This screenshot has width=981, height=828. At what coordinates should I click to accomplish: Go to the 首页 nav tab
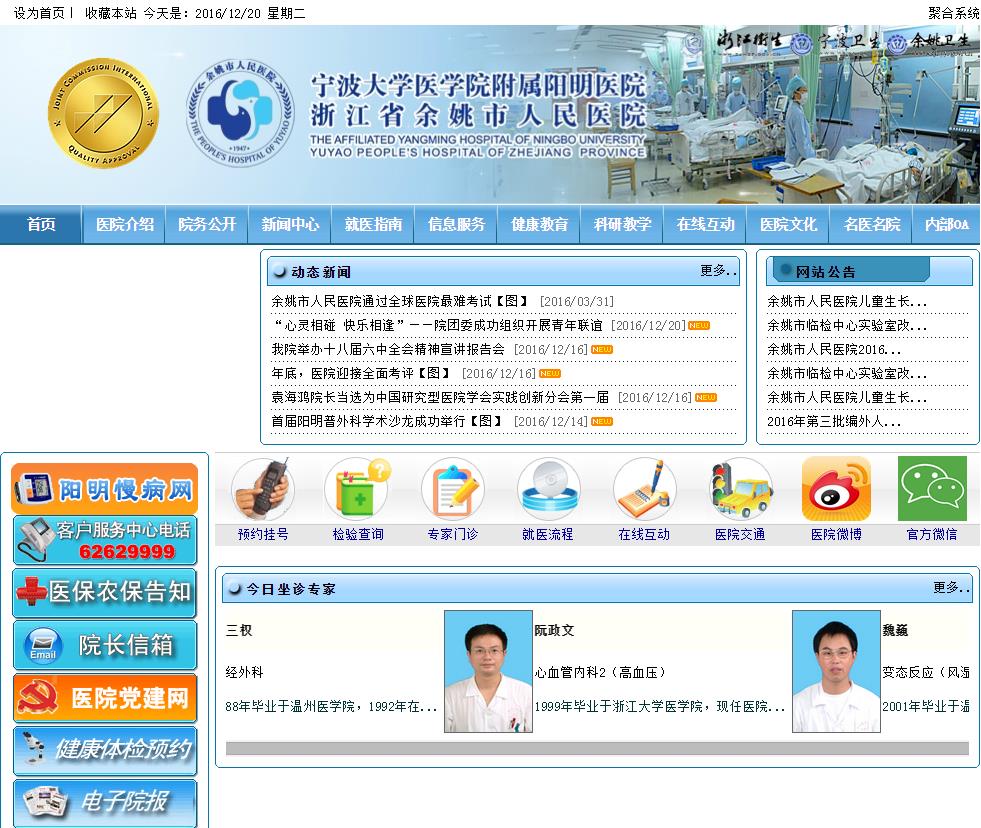(41, 224)
